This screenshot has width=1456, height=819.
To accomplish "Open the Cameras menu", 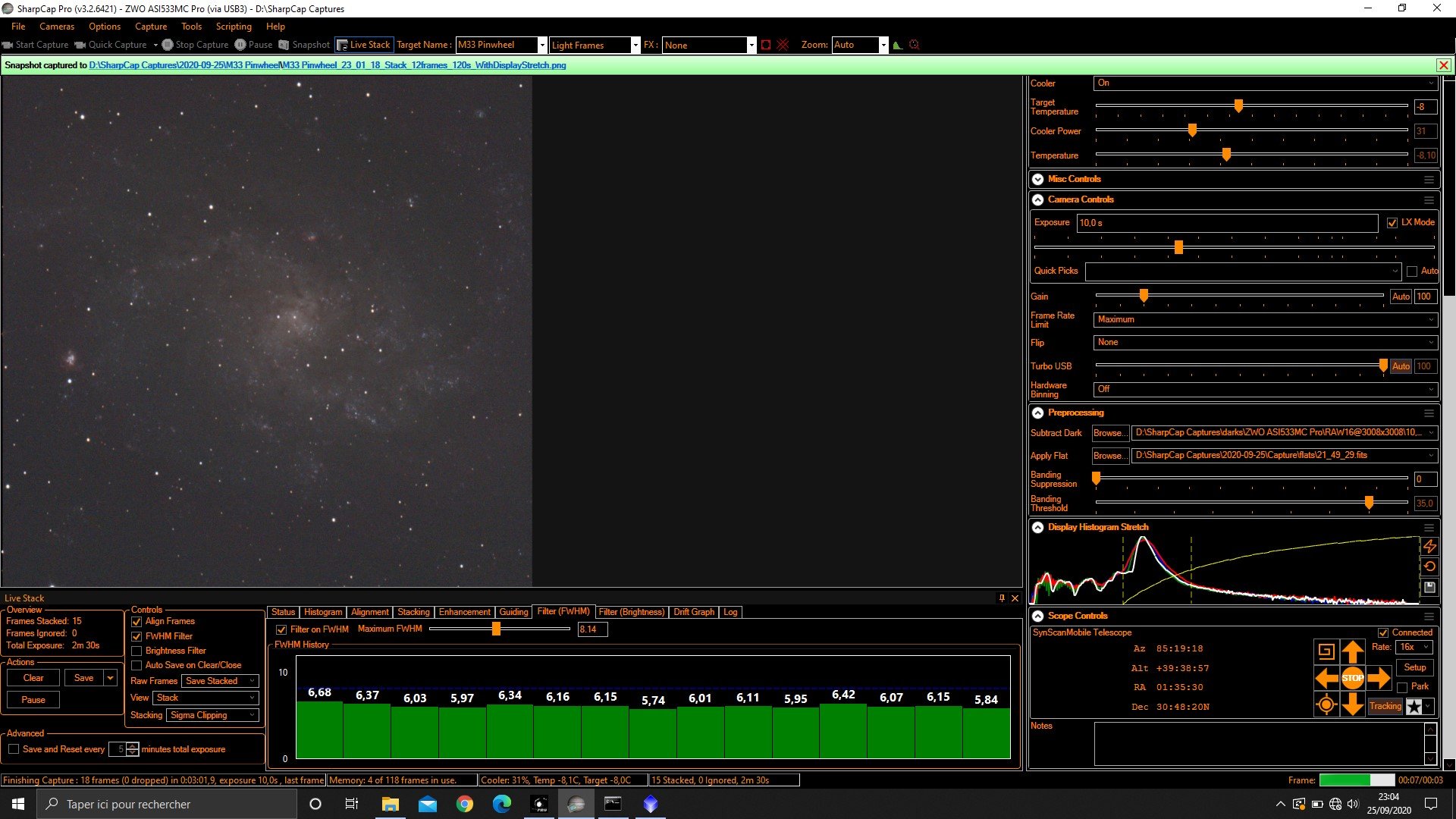I will point(57,27).
